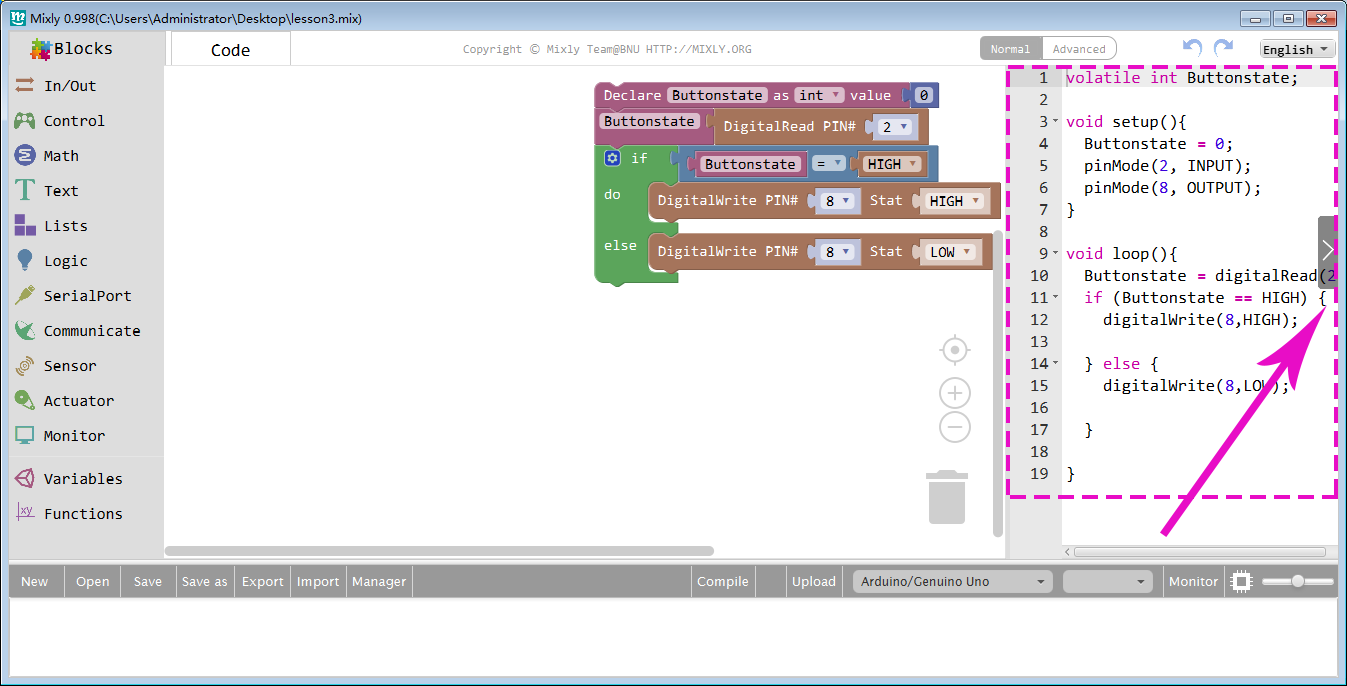The width and height of the screenshot is (1347, 686).
Task: Open the English language dropdown
Action: click(1297, 49)
